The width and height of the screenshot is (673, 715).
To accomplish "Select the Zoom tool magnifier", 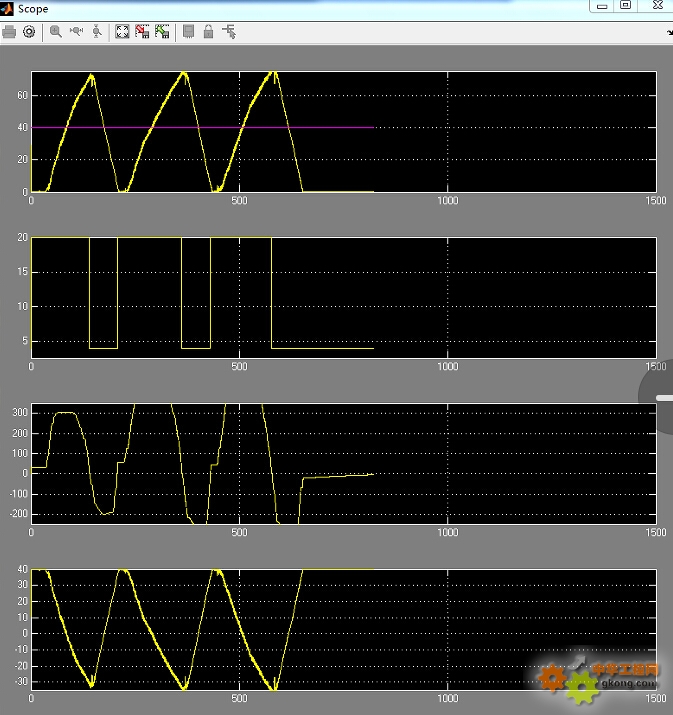I will tap(56, 32).
